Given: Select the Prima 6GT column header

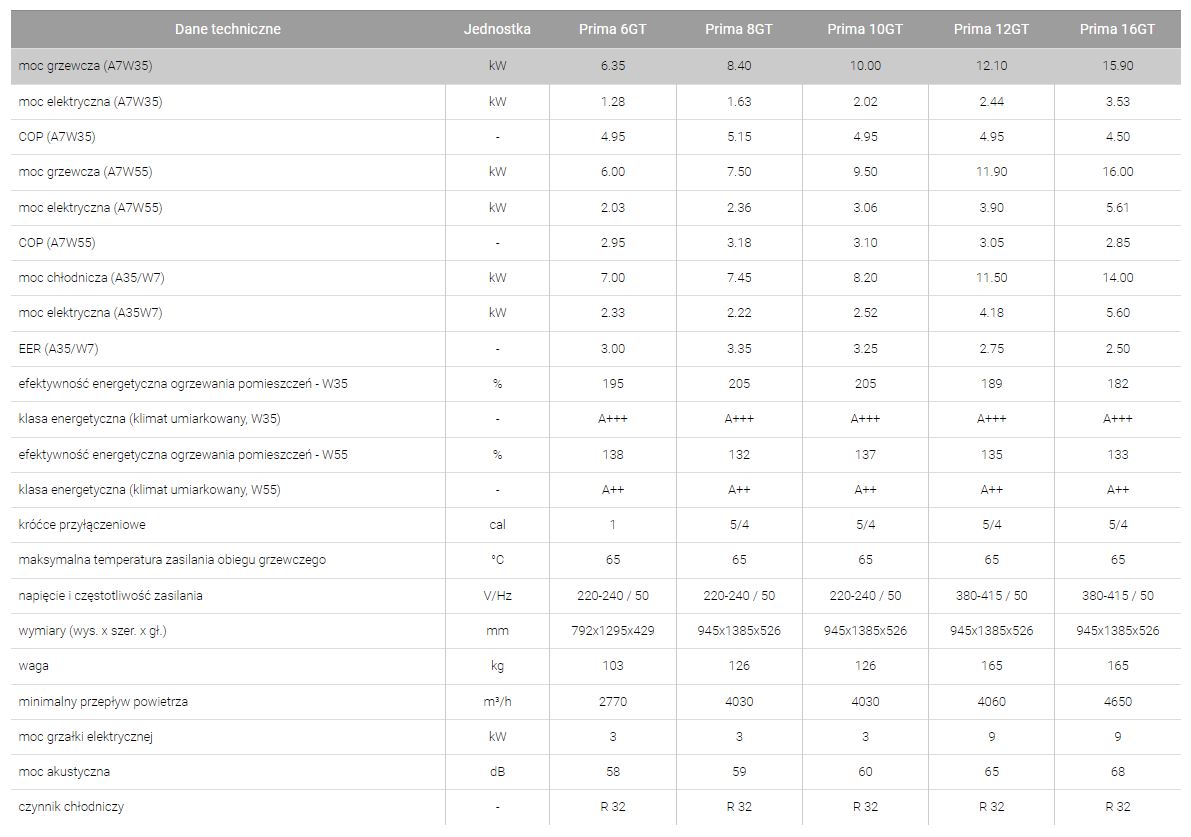Looking at the screenshot, I should (x=612, y=29).
